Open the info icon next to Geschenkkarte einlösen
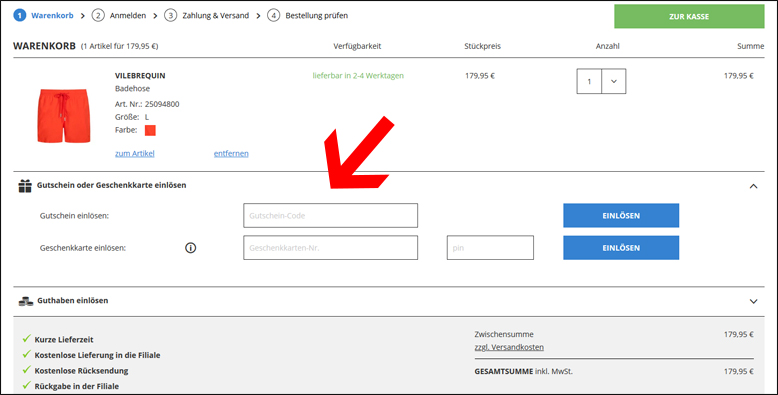778x395 pixels. (191, 248)
